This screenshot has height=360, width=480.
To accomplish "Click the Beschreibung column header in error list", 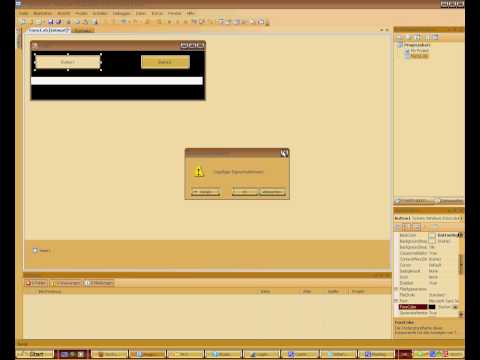I will pos(147,291).
